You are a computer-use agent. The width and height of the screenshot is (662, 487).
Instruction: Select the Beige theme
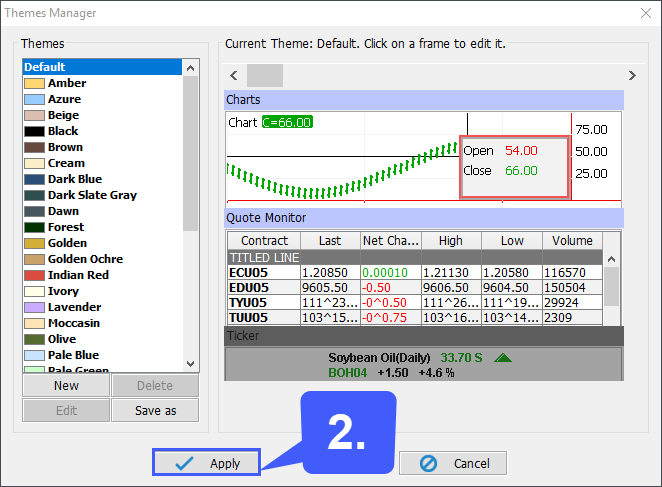click(102, 115)
